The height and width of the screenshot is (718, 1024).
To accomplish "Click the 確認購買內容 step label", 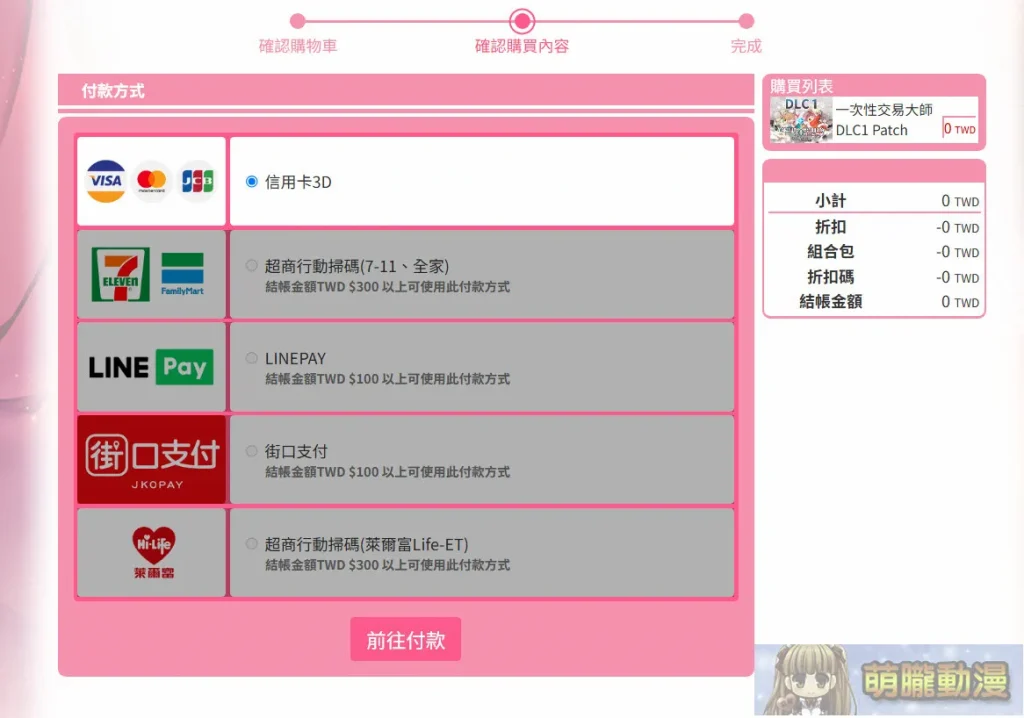I will point(522,46).
